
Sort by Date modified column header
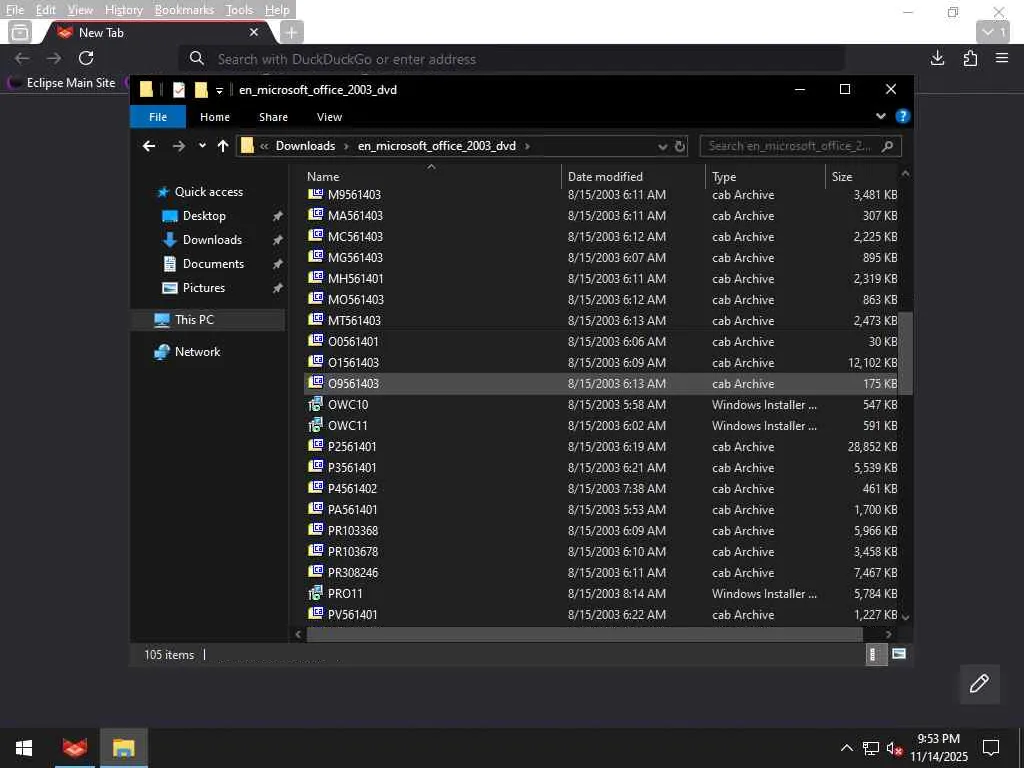(x=633, y=176)
